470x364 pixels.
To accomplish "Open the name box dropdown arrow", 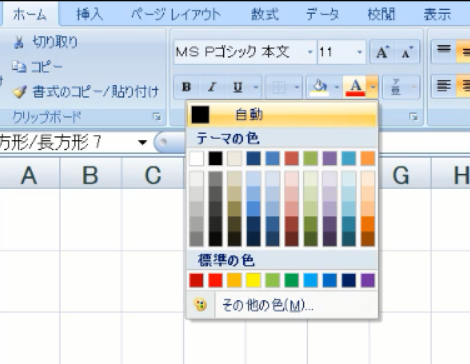I will tap(142, 143).
